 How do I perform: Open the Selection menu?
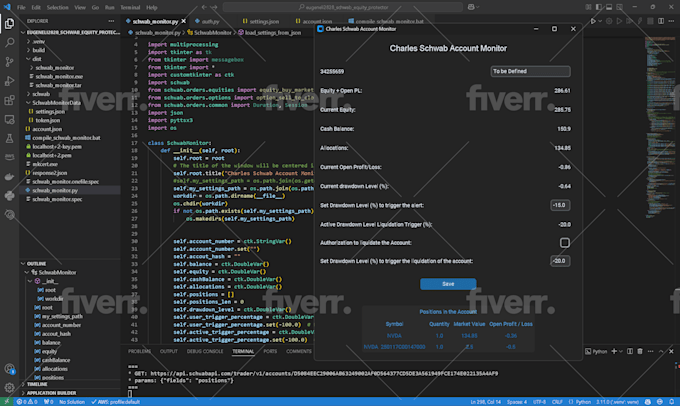click(57, 7)
